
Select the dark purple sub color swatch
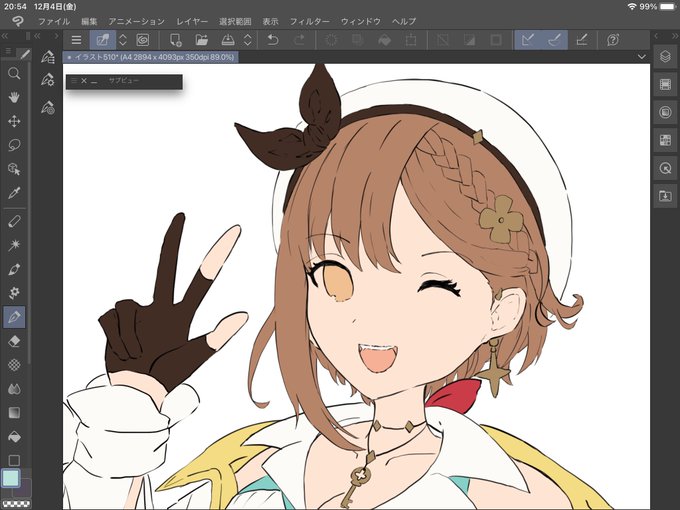[24, 488]
